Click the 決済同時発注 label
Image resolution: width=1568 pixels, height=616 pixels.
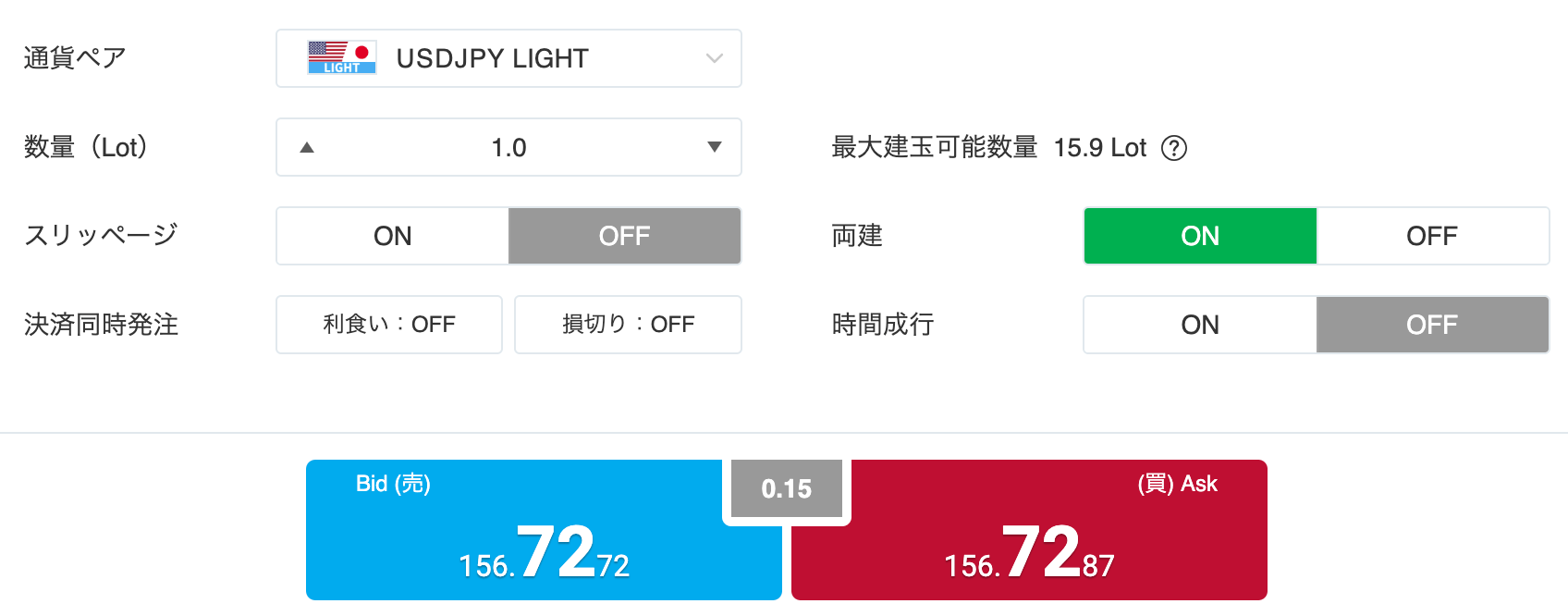click(101, 325)
